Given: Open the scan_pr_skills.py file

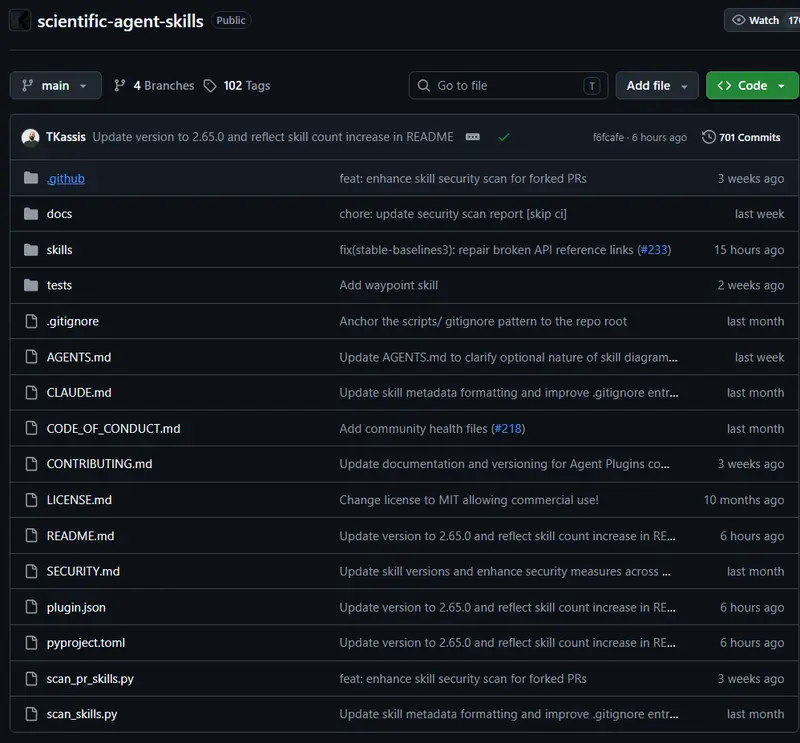Looking at the screenshot, I should pos(90,679).
